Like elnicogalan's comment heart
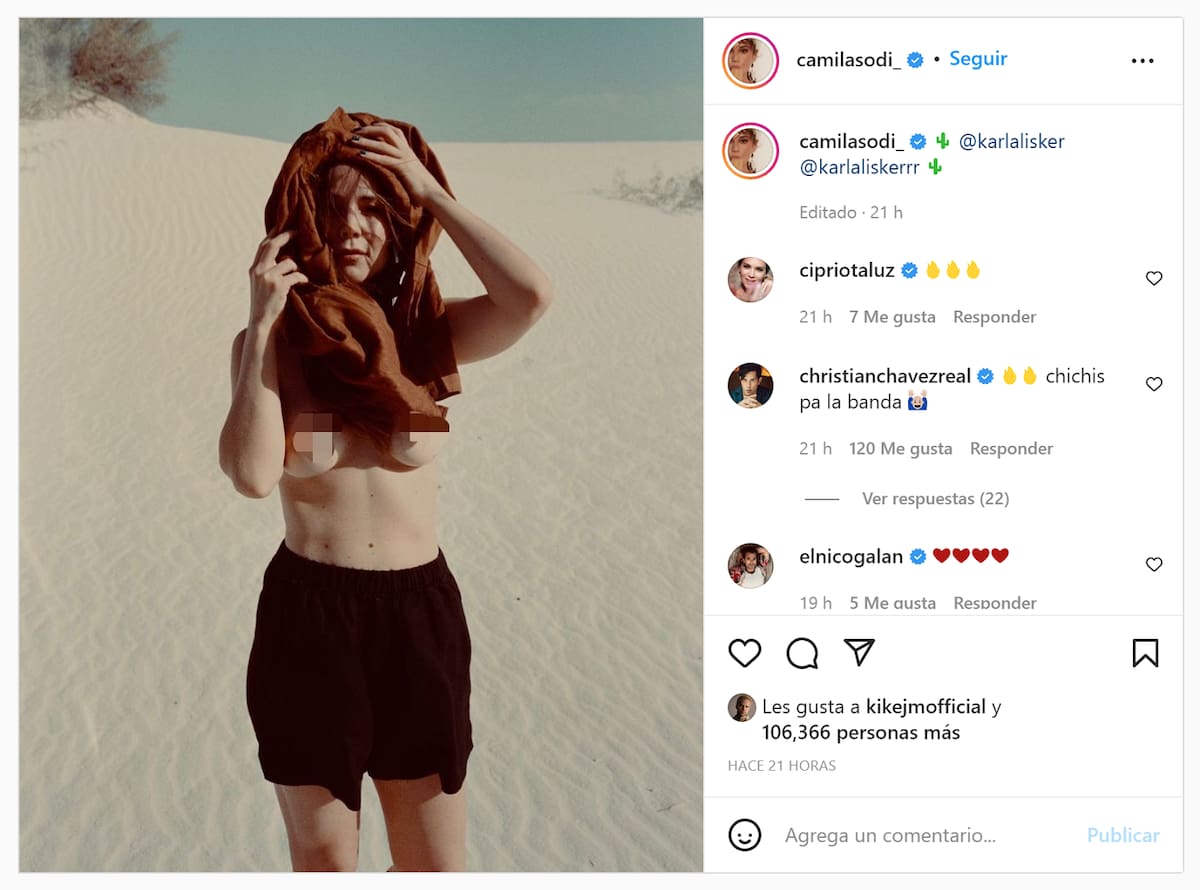This screenshot has width=1200, height=890. (x=1154, y=564)
